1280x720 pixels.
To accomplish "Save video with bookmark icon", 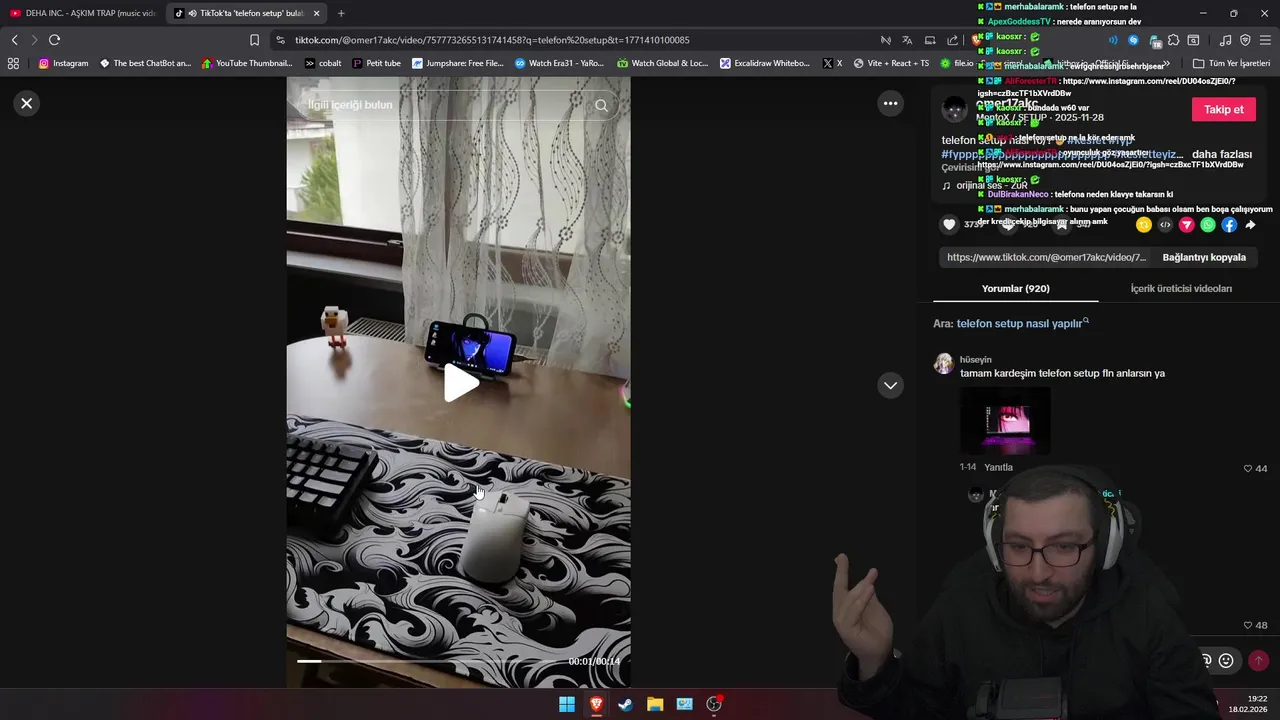I will click(1062, 225).
